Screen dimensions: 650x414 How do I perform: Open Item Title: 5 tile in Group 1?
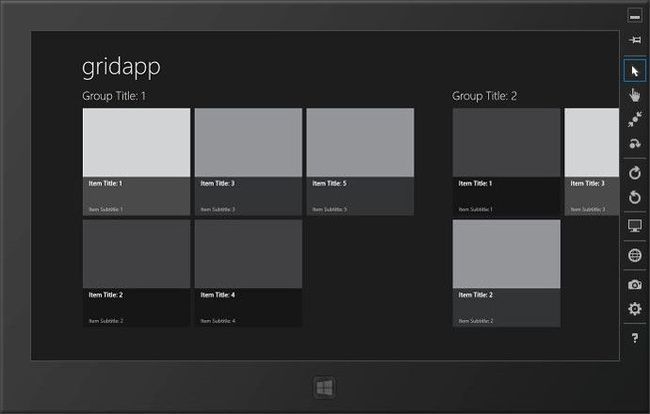tap(360, 162)
